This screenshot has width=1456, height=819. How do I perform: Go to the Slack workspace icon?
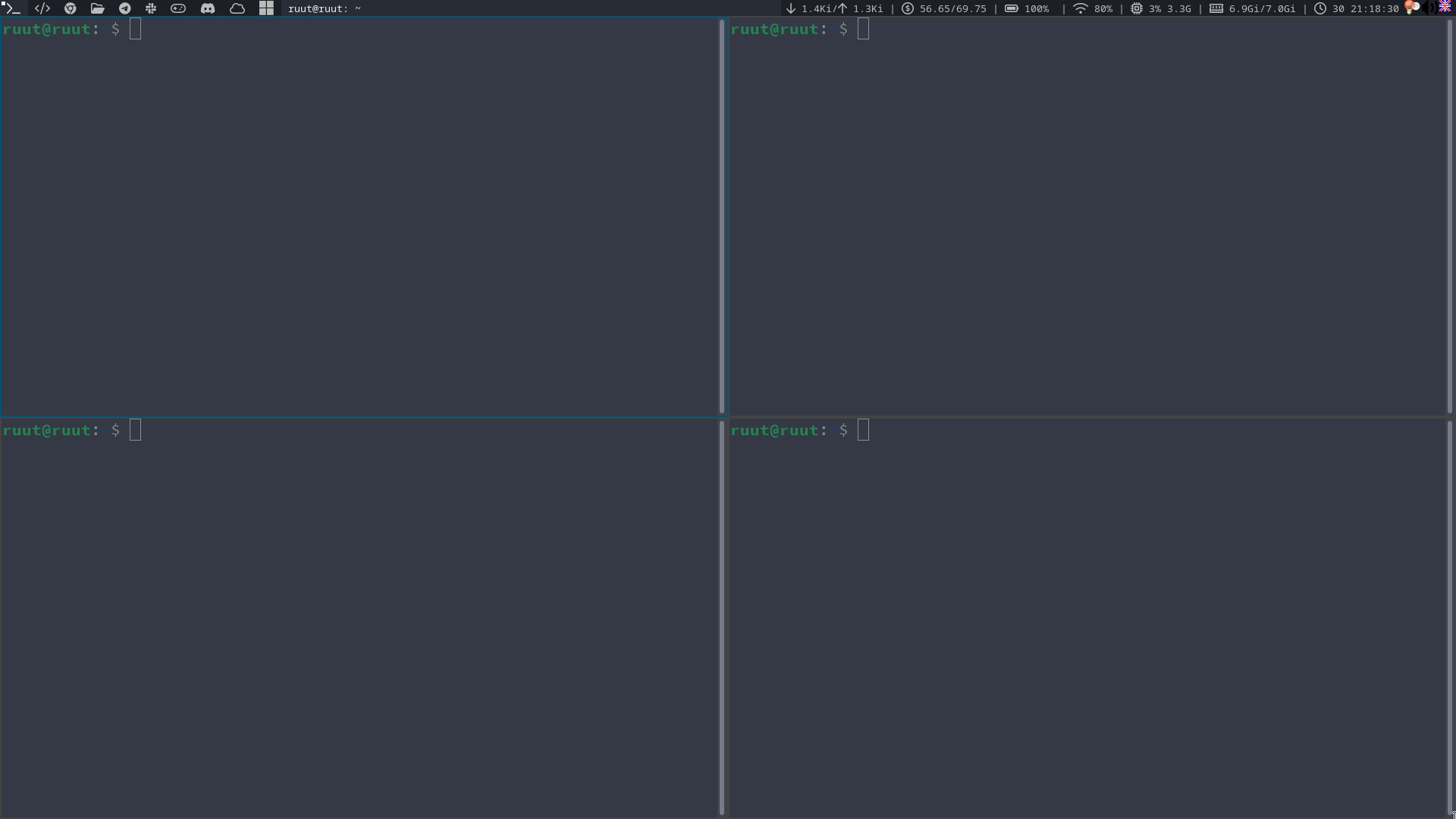pos(151,8)
